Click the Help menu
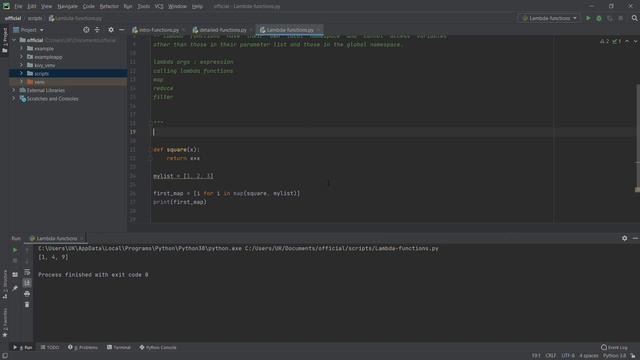The height and width of the screenshot is (360, 640). [197, 6]
